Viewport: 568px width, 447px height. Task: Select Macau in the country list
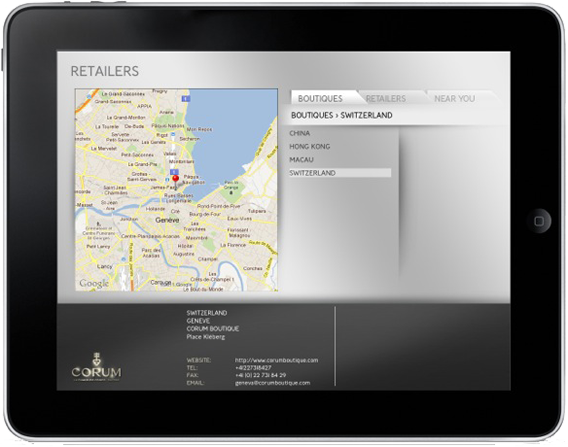tap(301, 159)
